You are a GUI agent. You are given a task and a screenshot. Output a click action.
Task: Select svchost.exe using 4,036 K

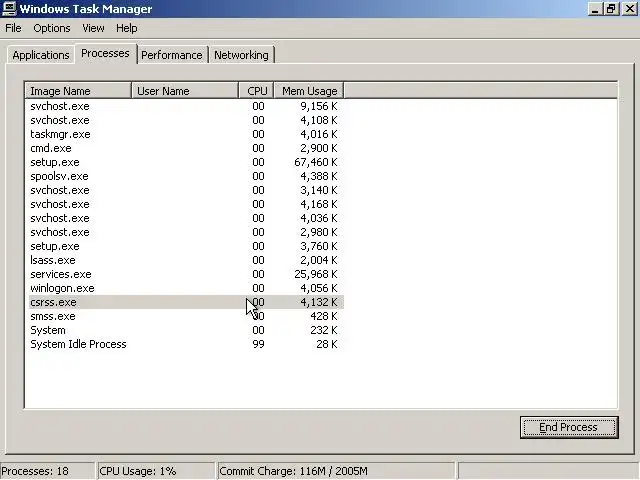pos(186,218)
